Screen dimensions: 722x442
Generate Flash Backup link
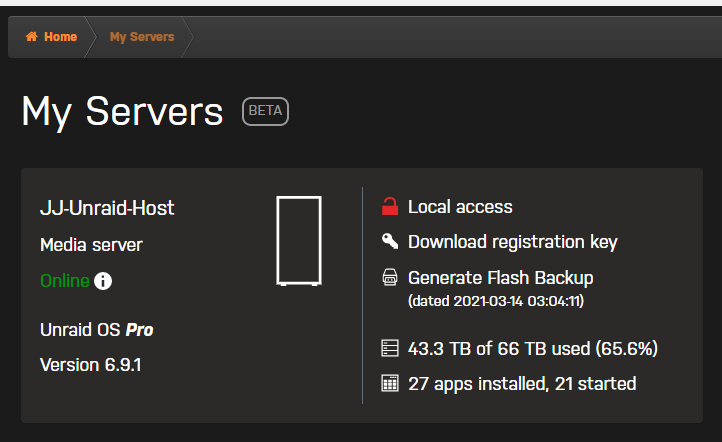point(501,278)
